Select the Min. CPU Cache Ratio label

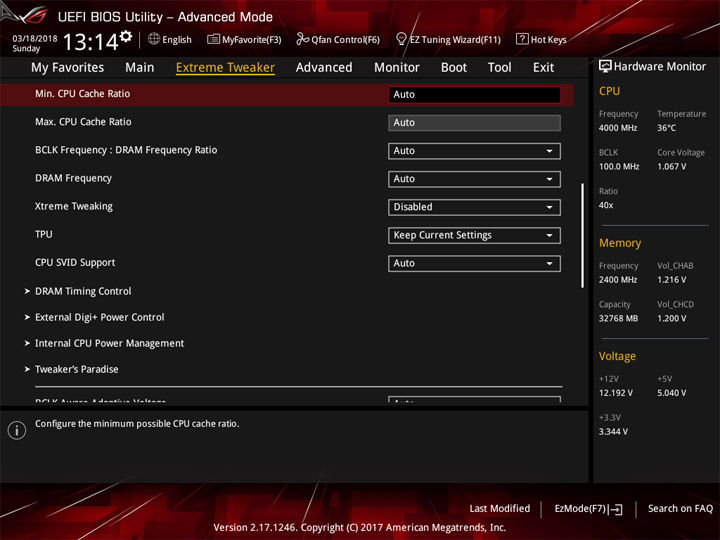tap(83, 94)
